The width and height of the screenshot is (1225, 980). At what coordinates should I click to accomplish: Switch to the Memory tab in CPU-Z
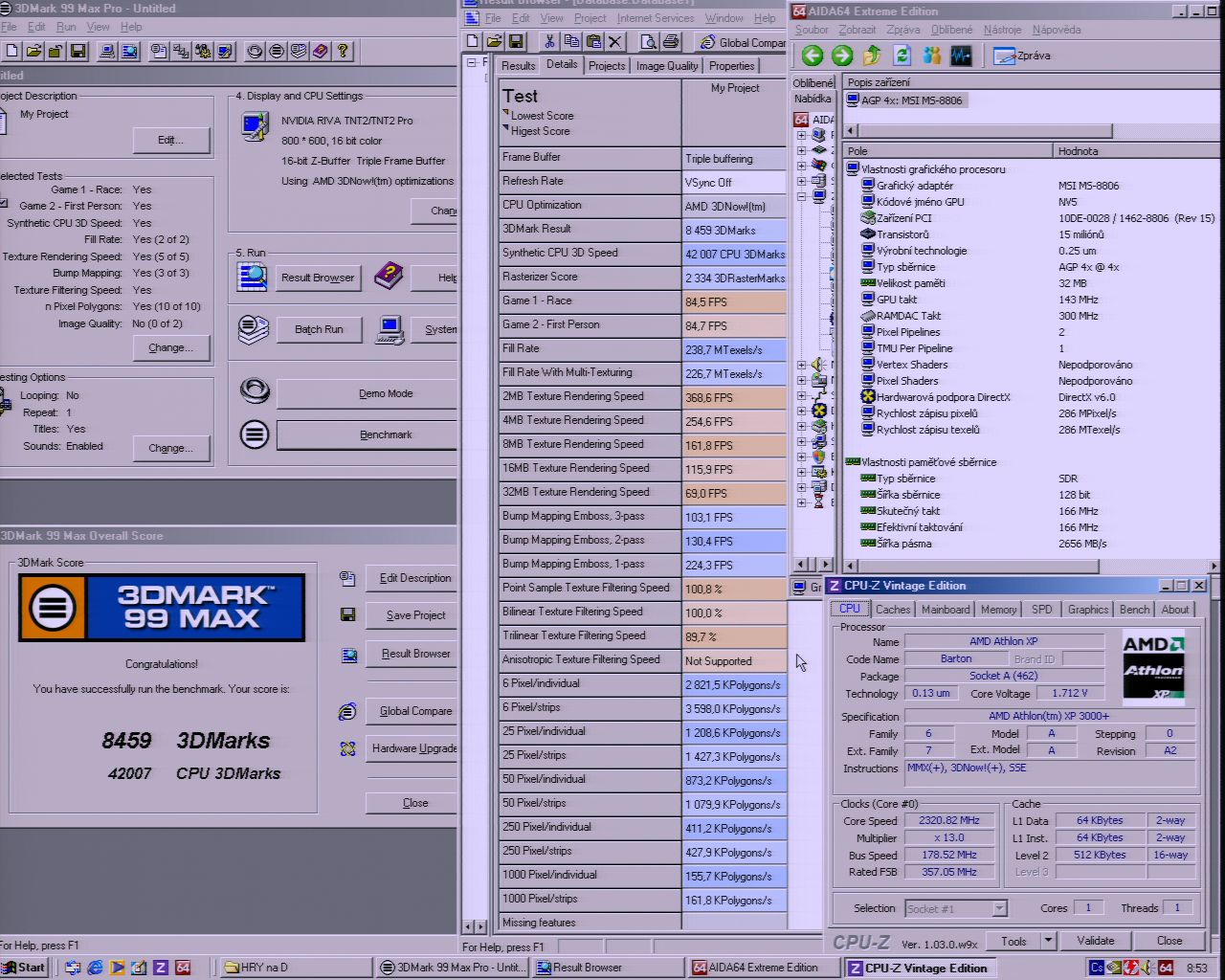[998, 610]
